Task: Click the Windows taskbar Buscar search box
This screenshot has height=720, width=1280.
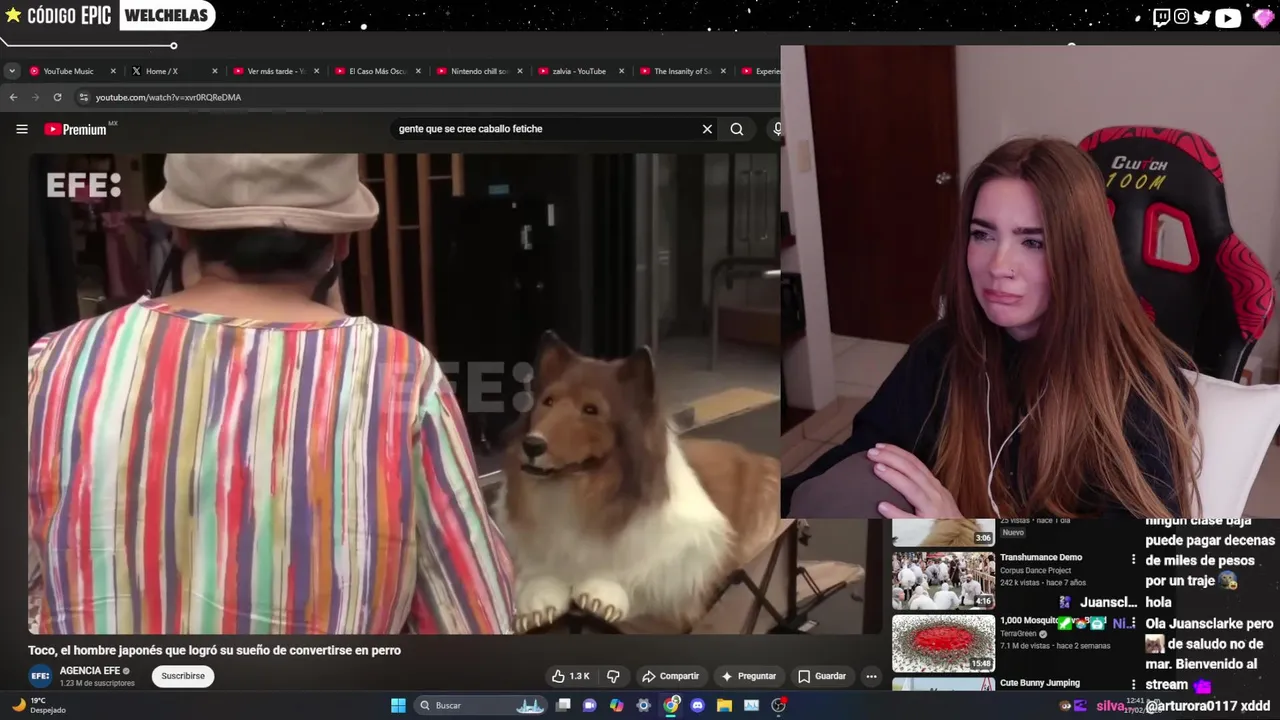Action: (x=480, y=705)
